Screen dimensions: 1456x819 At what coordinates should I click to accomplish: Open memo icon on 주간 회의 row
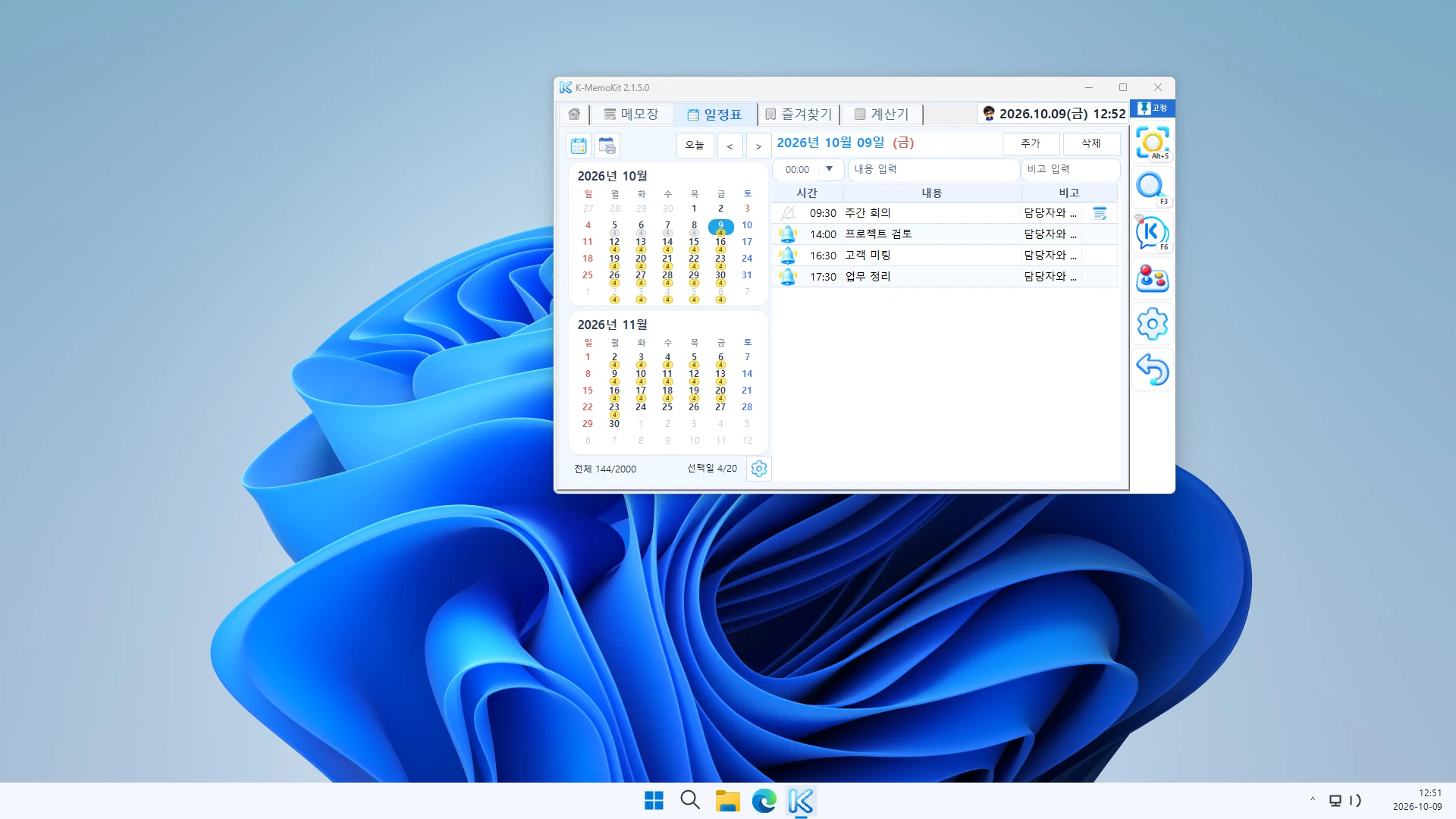coord(1100,213)
